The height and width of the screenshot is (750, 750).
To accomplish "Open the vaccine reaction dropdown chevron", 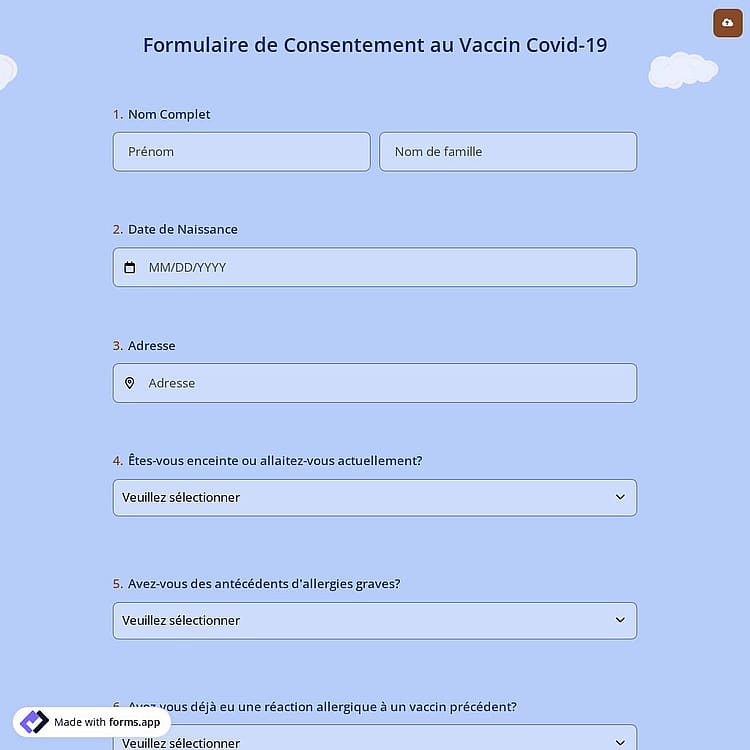I will click(620, 742).
